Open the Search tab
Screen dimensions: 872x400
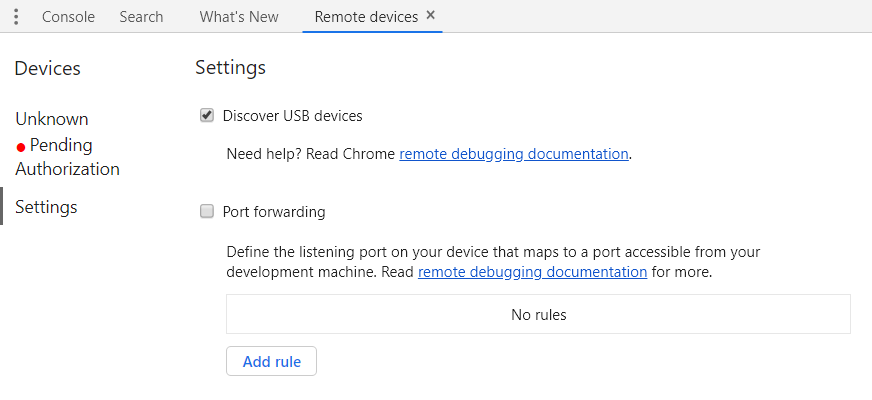[x=141, y=17]
